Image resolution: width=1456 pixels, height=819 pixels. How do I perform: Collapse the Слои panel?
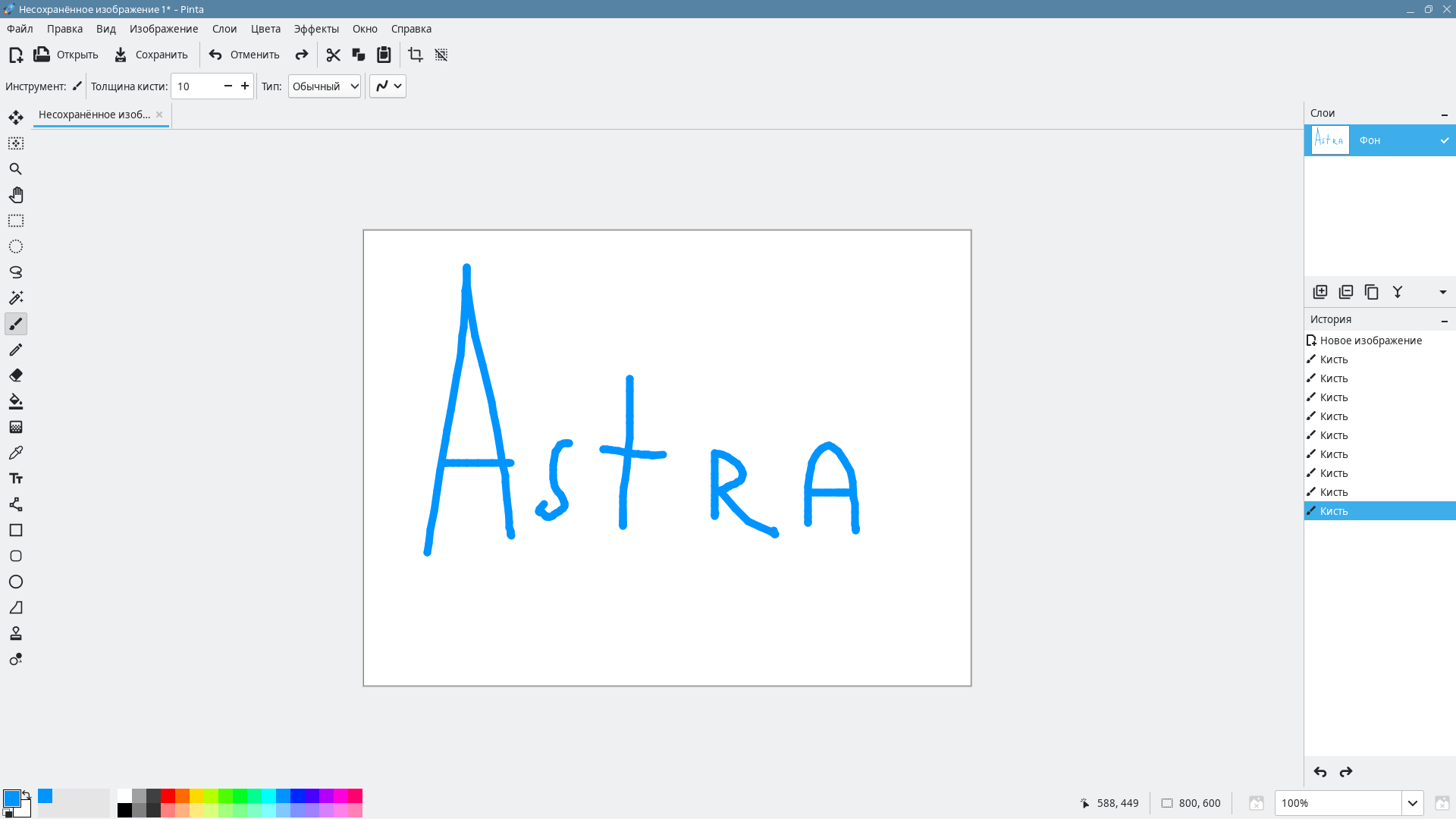point(1445,114)
